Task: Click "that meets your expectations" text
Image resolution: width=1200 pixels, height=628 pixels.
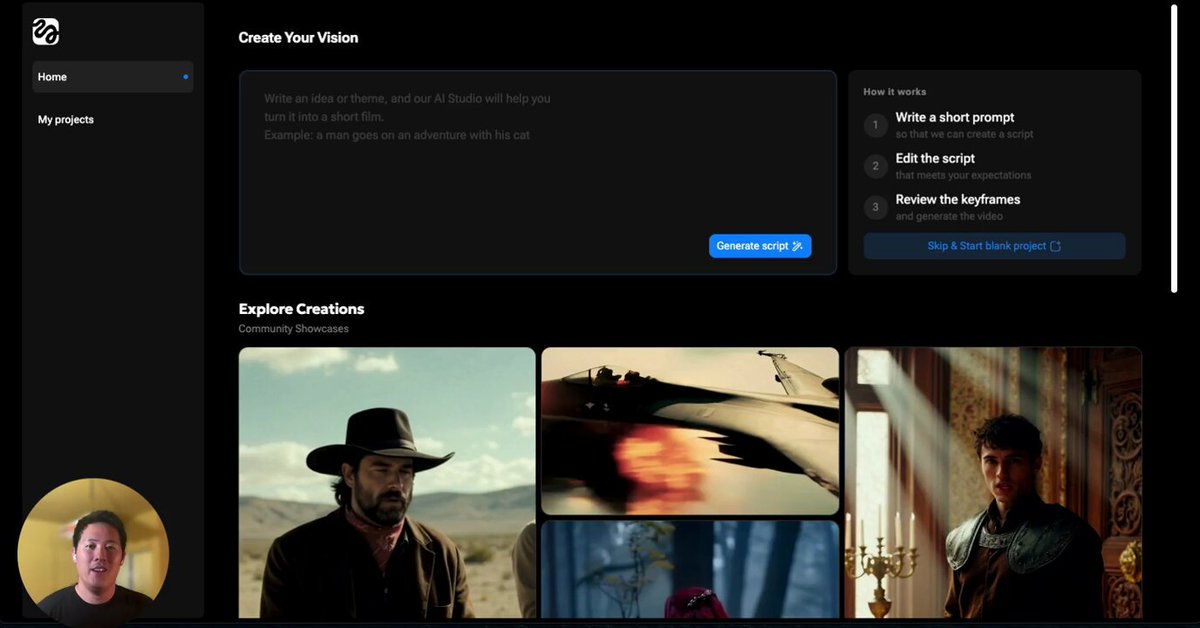Action: pyautogui.click(x=964, y=175)
